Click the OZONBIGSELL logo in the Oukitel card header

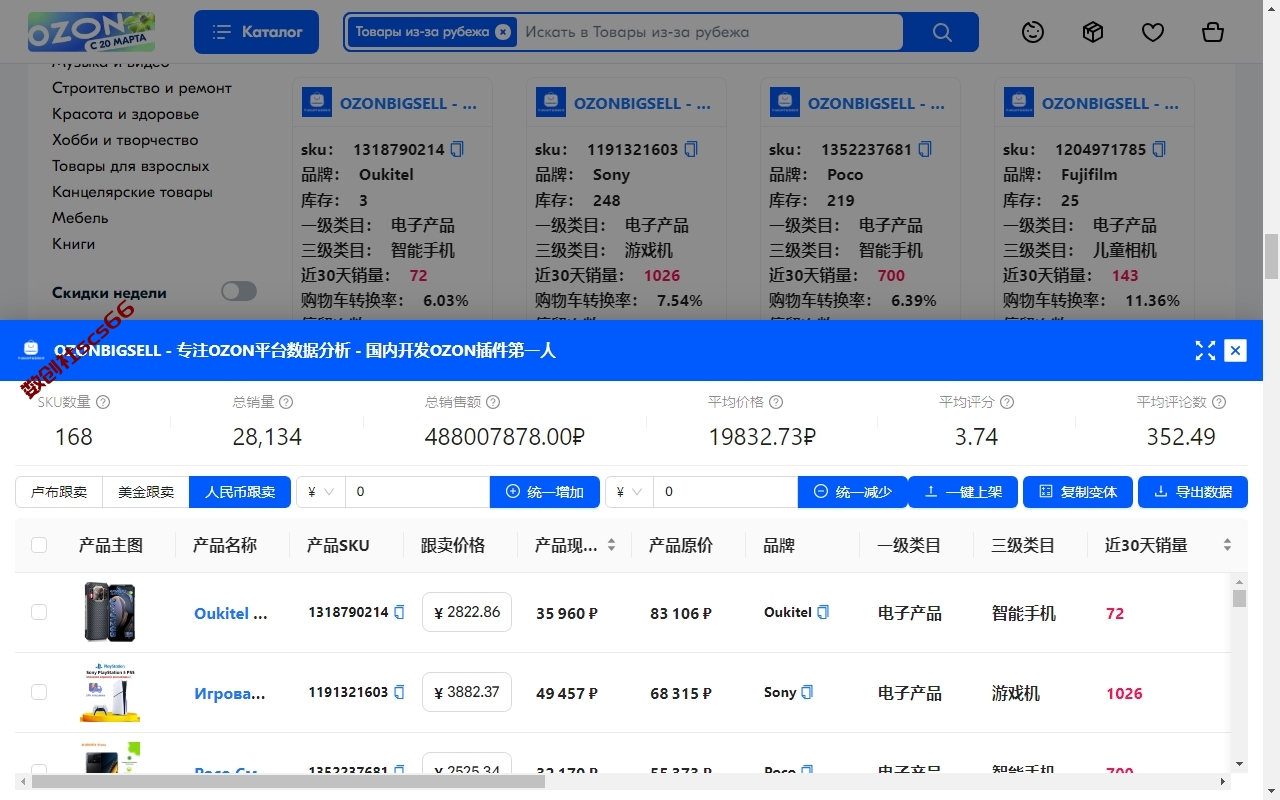[x=317, y=102]
